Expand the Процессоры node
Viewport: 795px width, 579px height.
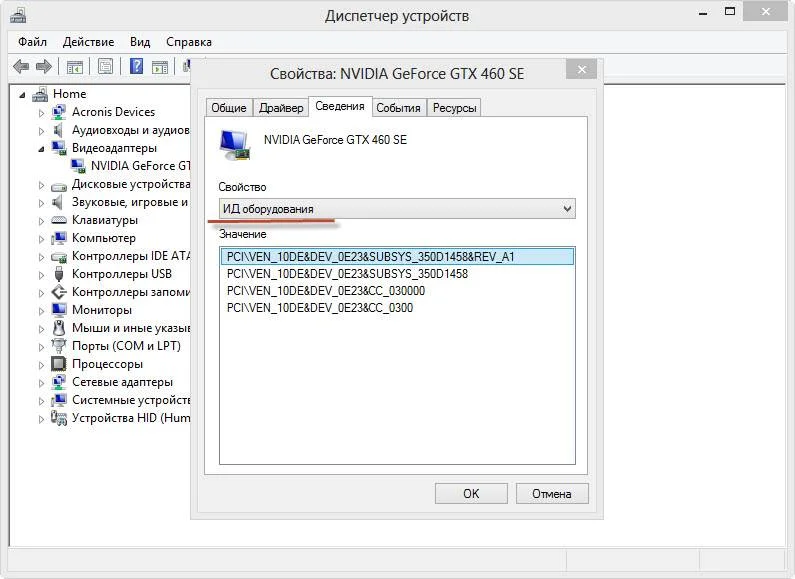(x=42, y=365)
